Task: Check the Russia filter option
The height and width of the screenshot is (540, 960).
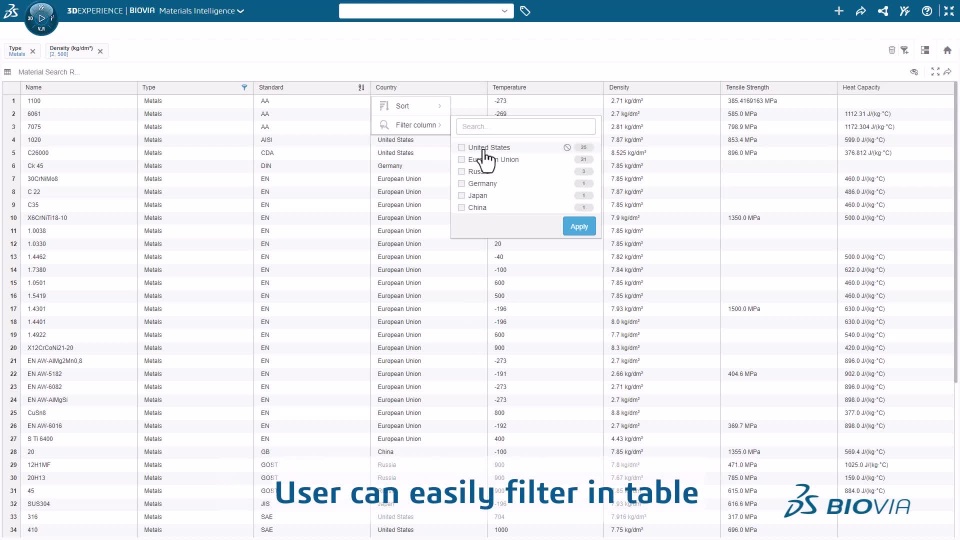Action: 462,171
